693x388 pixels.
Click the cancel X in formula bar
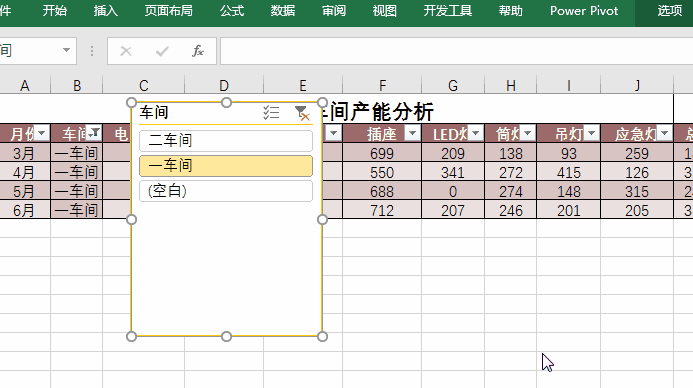tap(126, 51)
